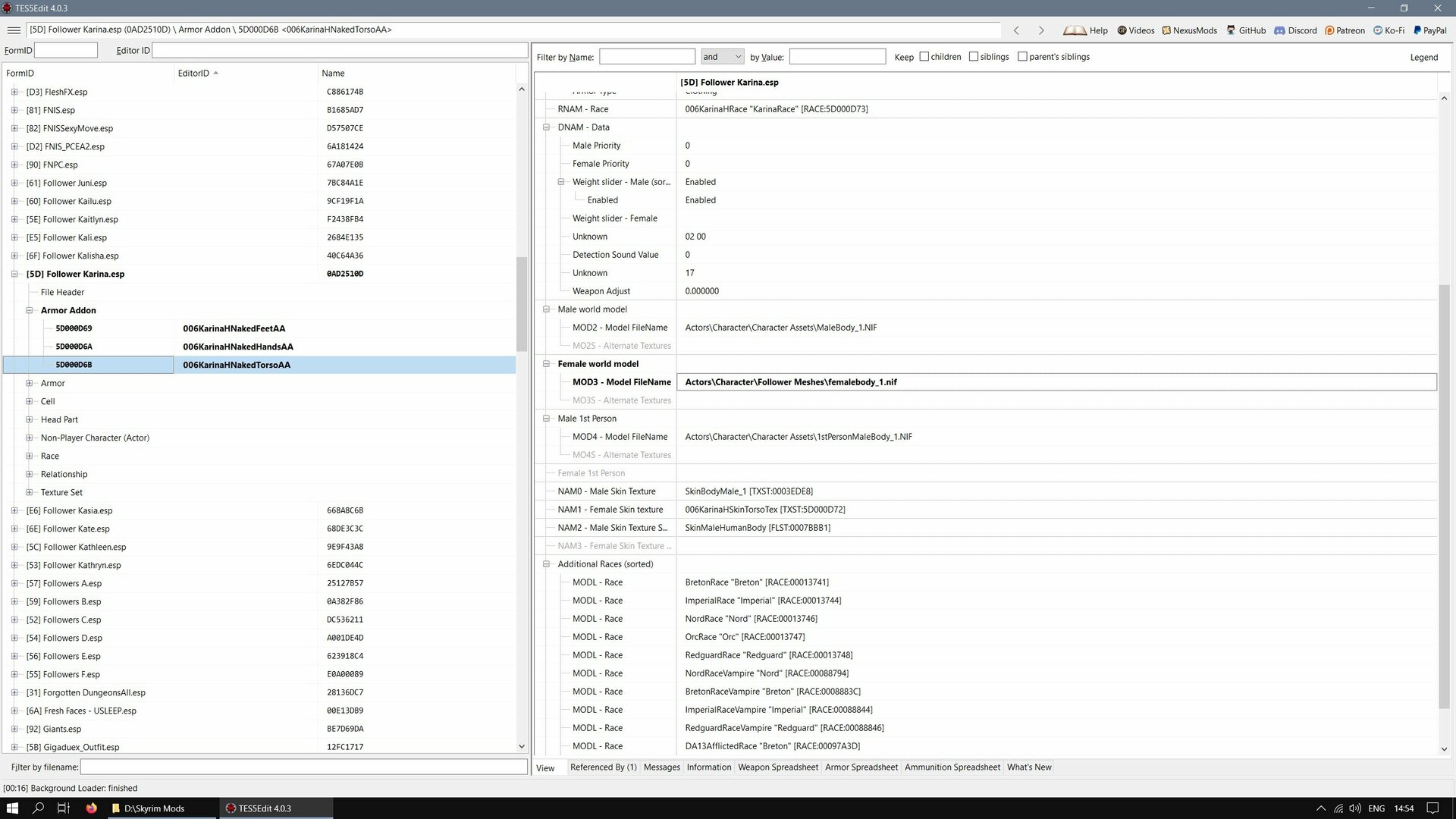This screenshot has height=819, width=1456.
Task: Switch to the Information tab
Action: (x=709, y=767)
